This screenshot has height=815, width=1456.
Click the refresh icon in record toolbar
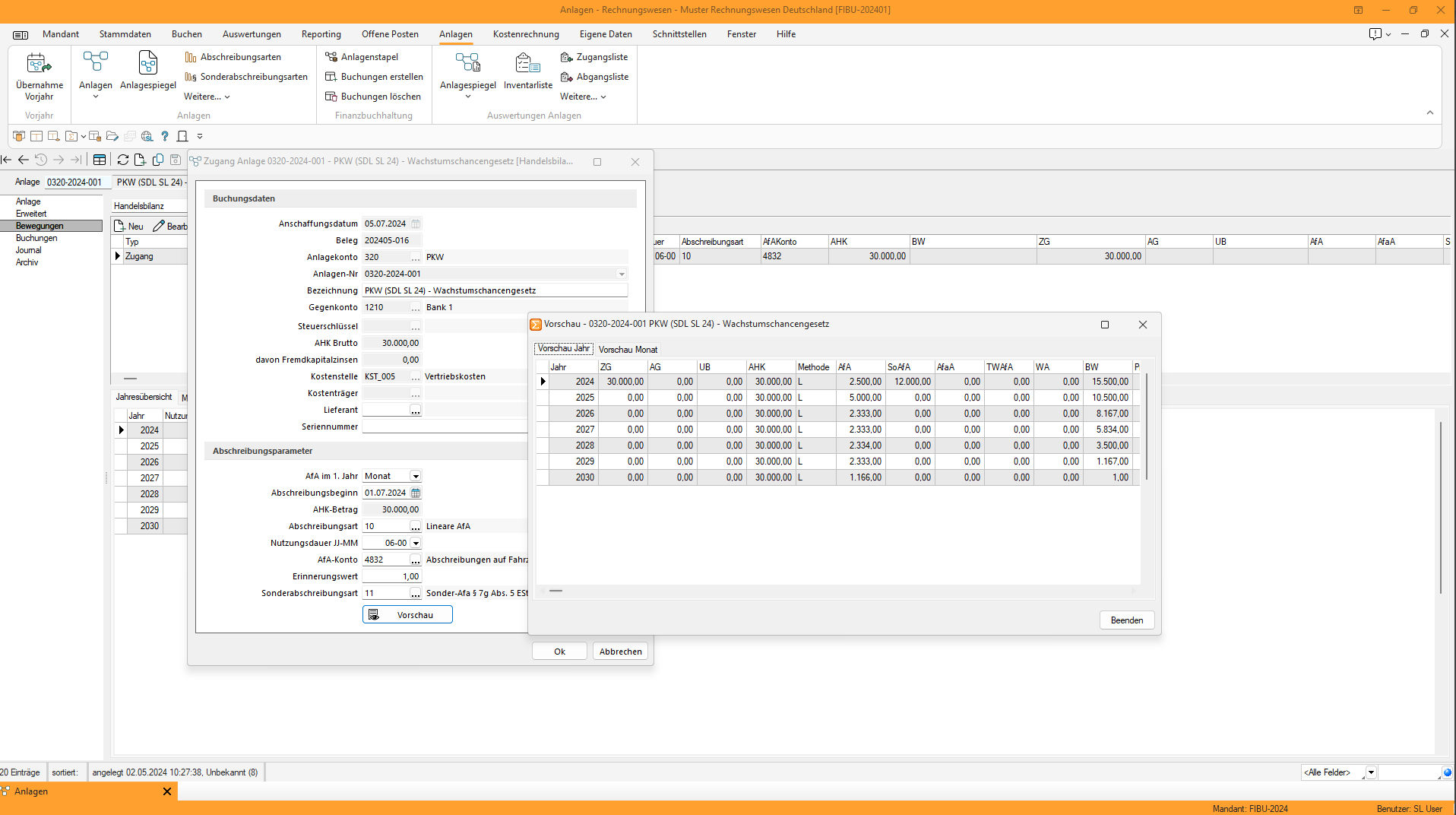(122, 160)
